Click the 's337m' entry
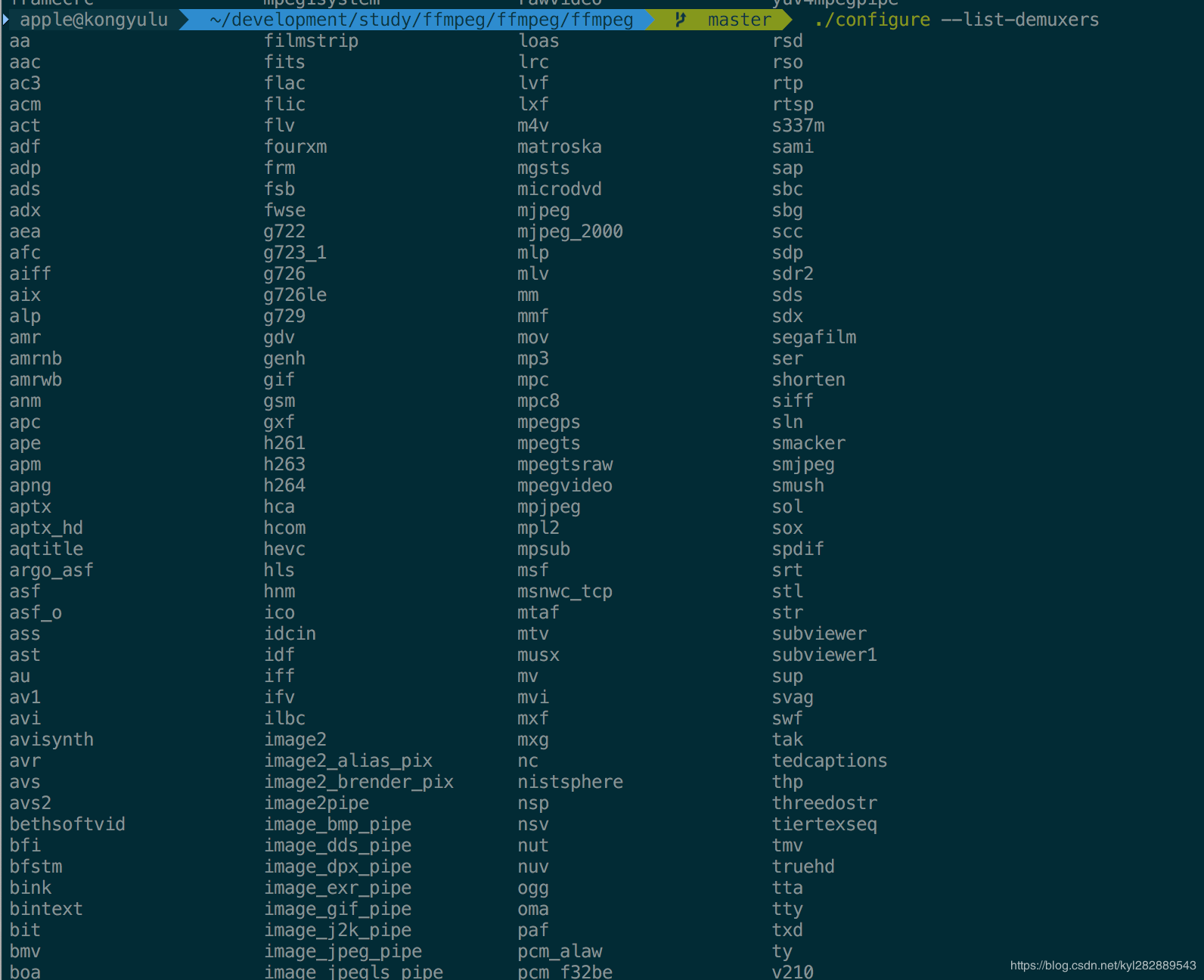The width and height of the screenshot is (1204, 980). tap(799, 126)
